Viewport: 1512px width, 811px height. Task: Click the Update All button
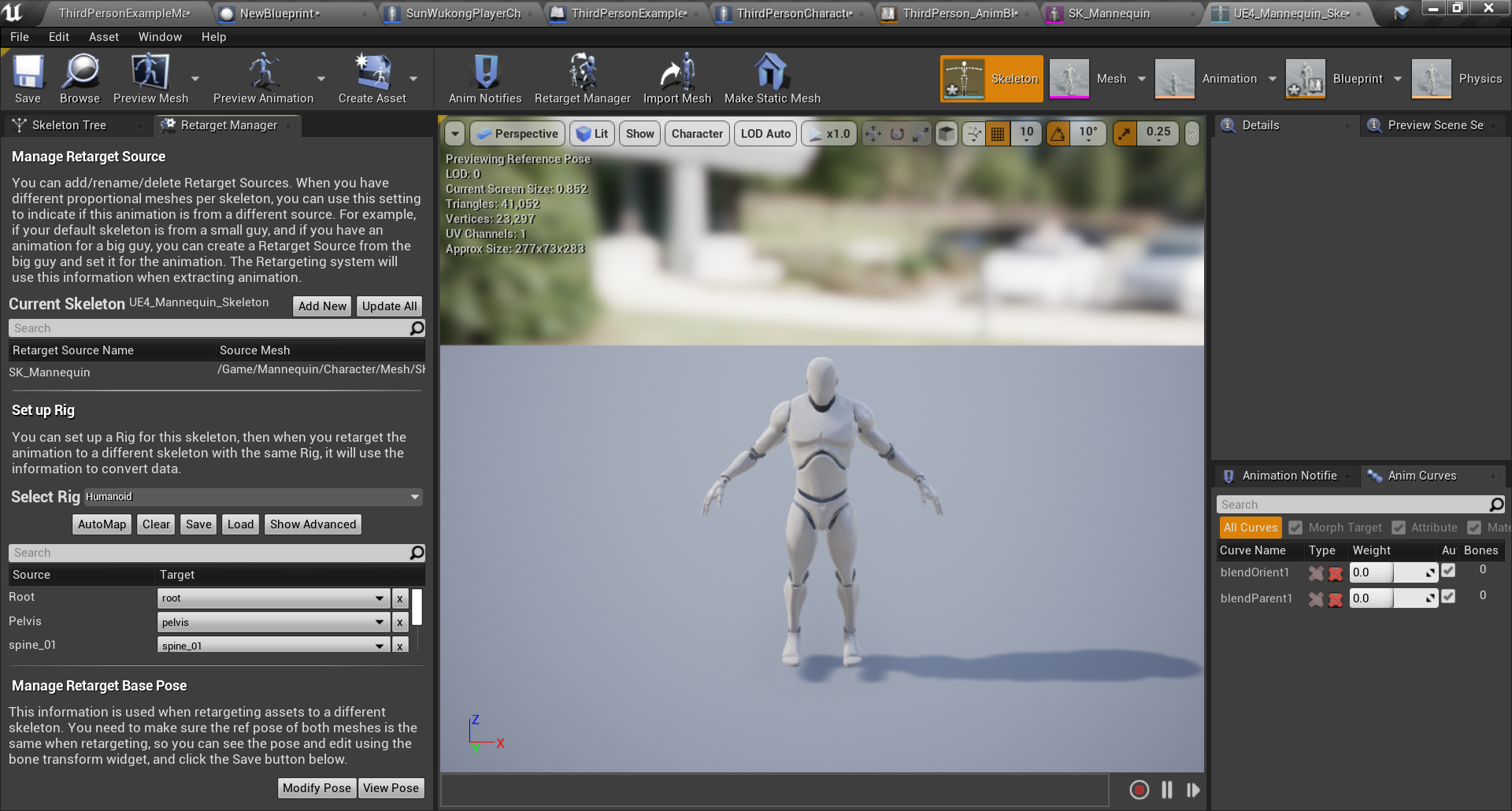pyautogui.click(x=389, y=306)
